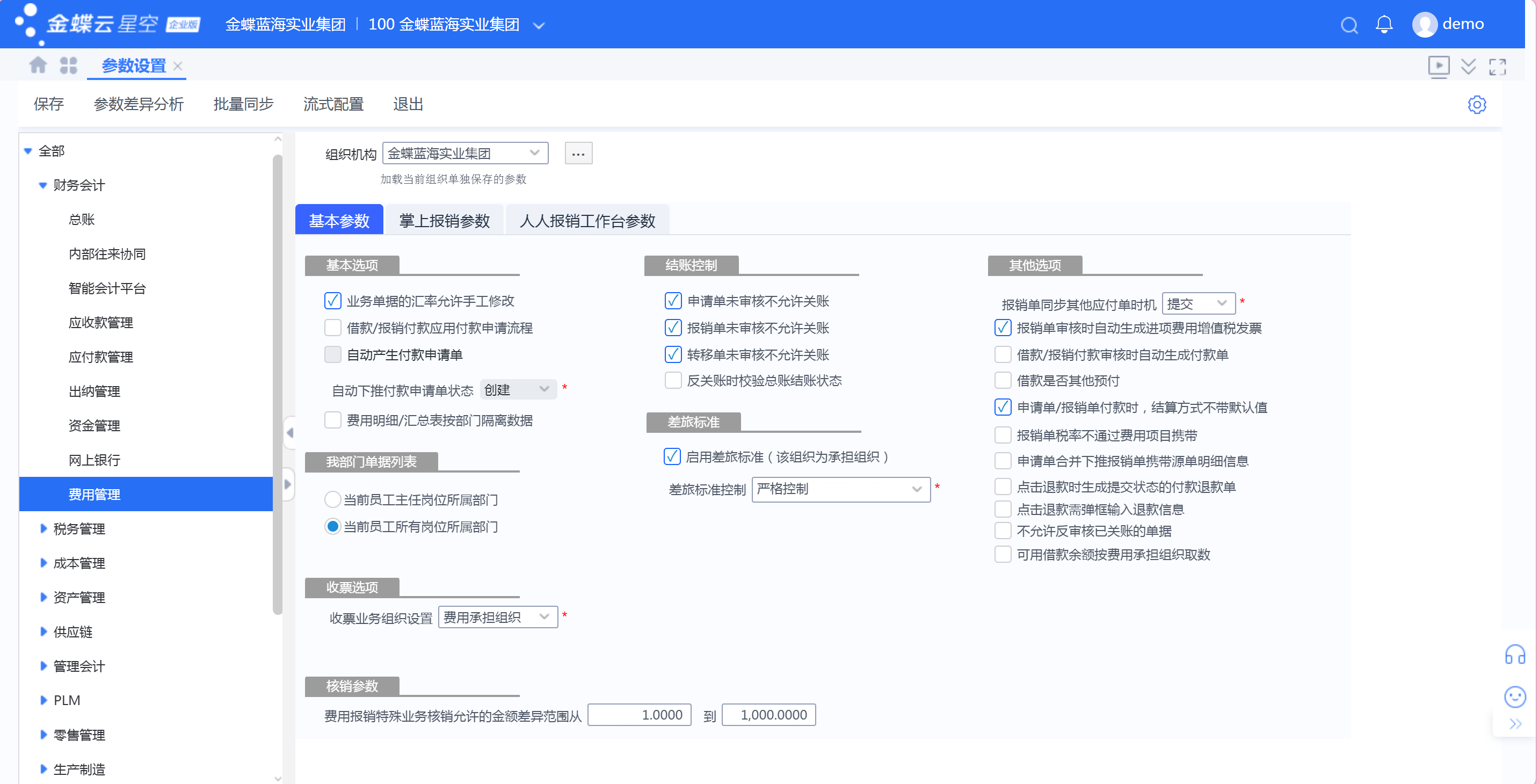This screenshot has height=784, width=1539.
Task: Open 流式配置
Action: click(333, 104)
